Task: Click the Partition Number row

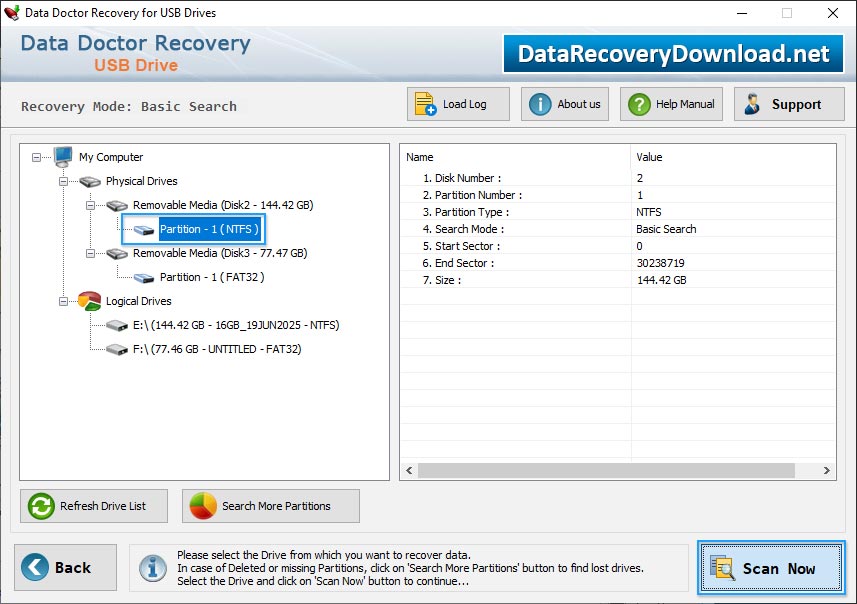Action: (618, 195)
